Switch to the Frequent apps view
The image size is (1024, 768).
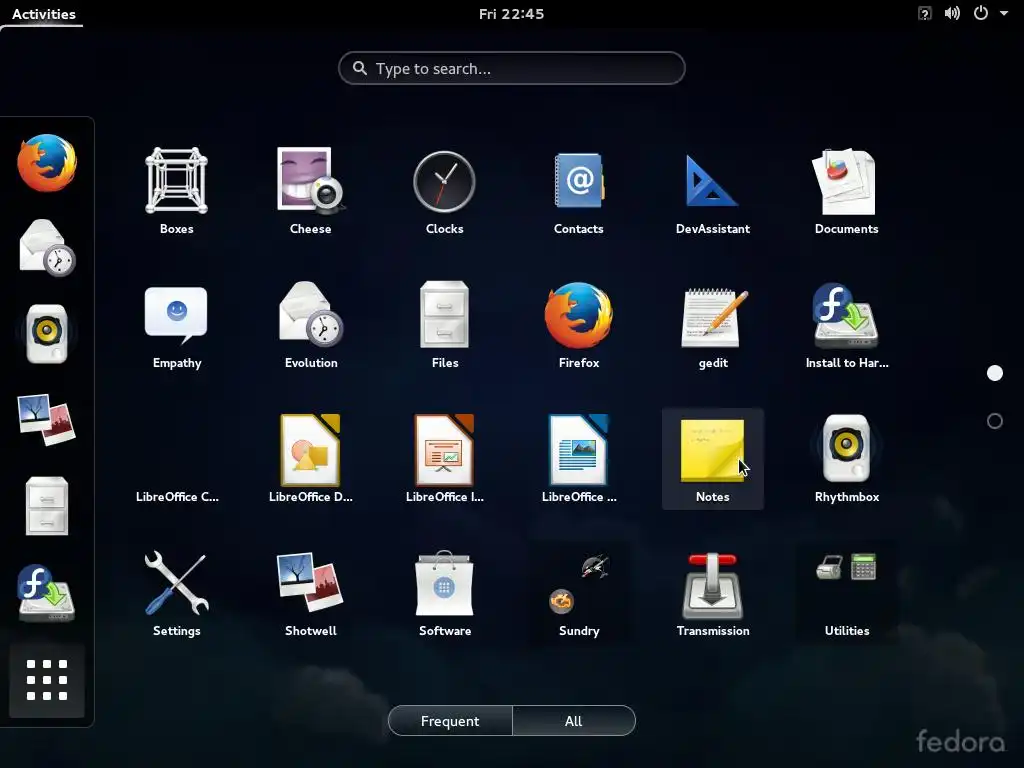pyautogui.click(x=450, y=720)
